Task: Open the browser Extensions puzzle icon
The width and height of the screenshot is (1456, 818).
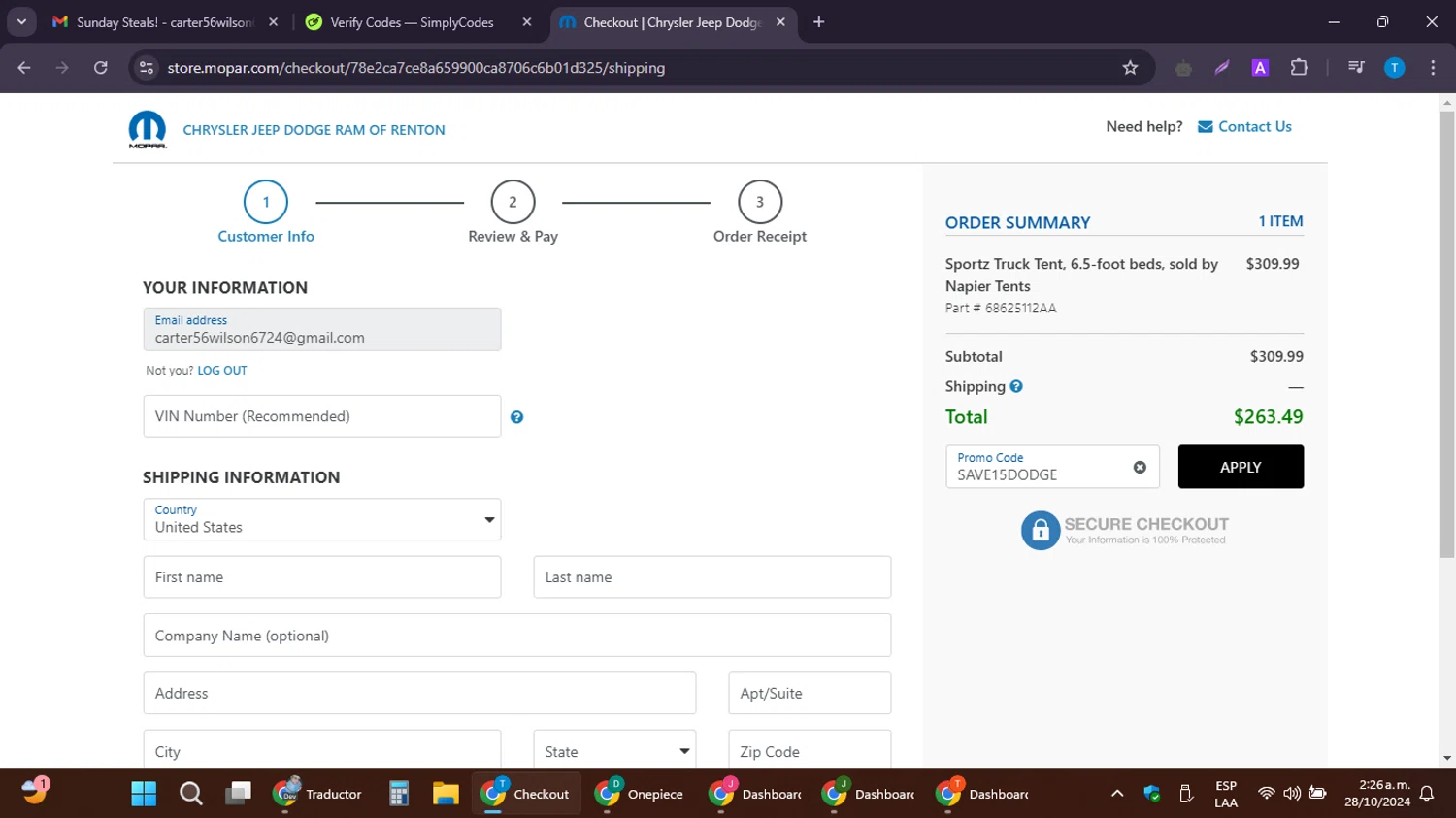Action: (1299, 68)
